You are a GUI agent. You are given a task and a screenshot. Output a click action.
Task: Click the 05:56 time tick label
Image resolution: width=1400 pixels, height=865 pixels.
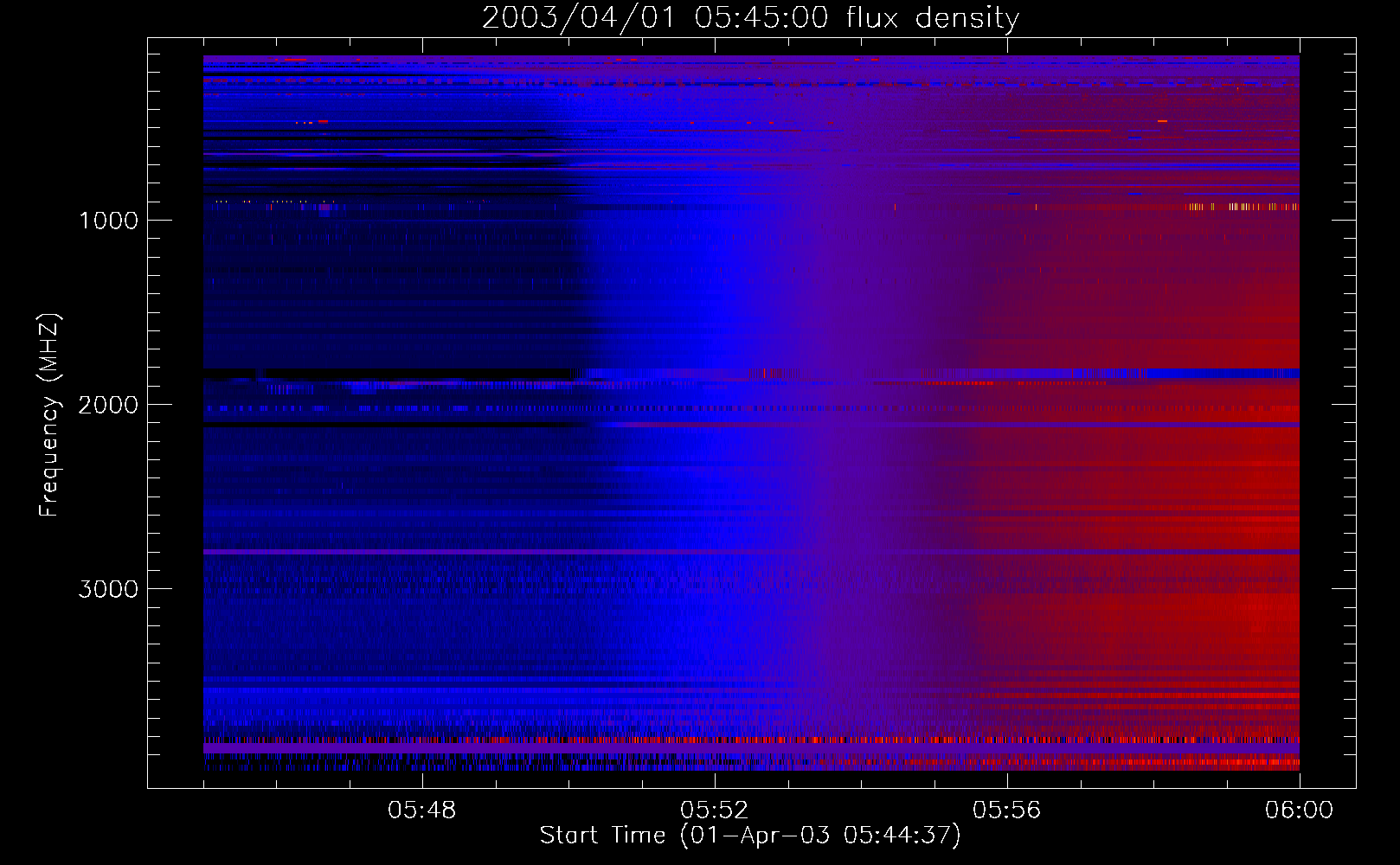(x=1007, y=811)
